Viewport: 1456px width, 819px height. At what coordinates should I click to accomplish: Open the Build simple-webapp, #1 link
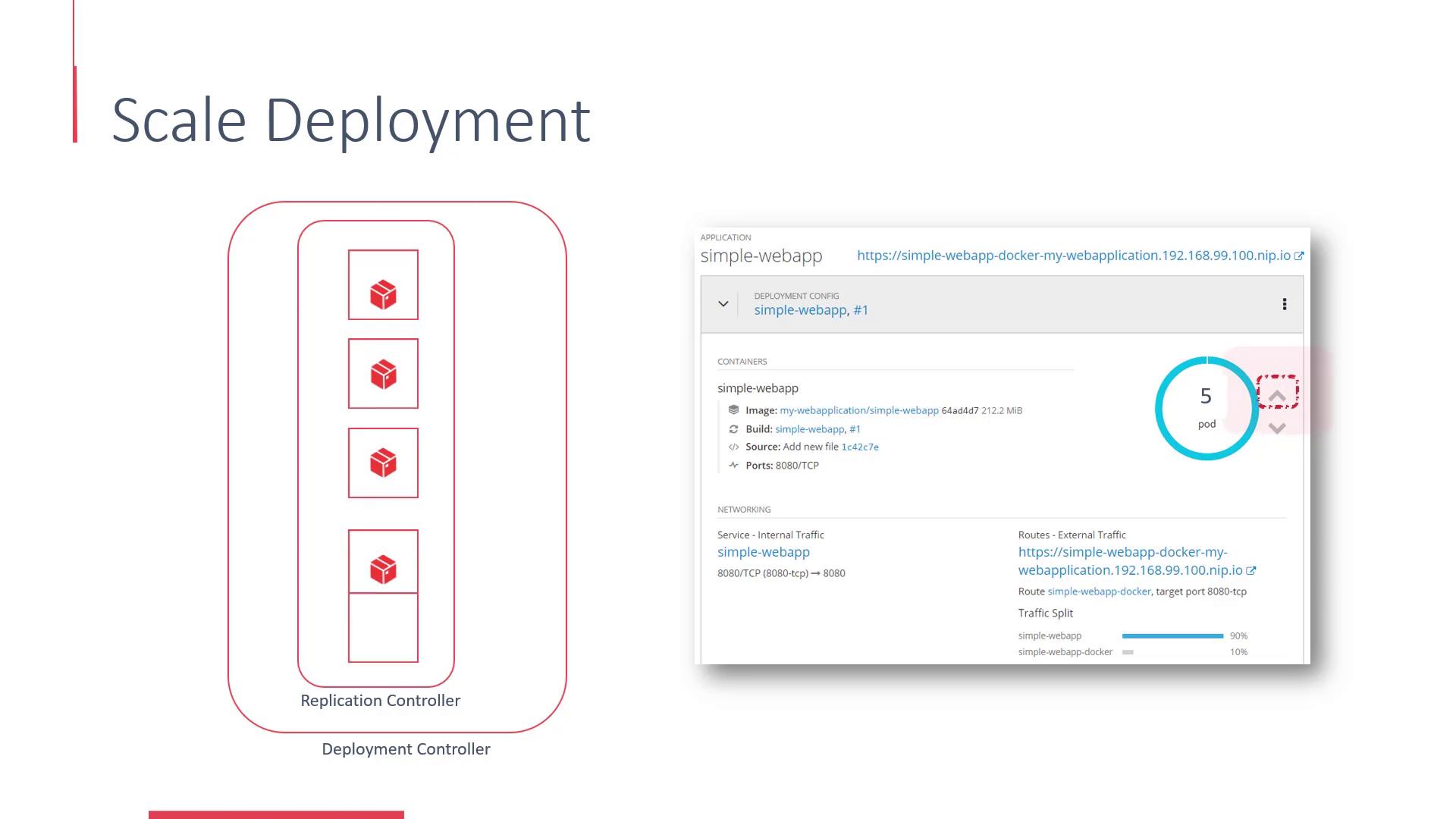tap(817, 429)
